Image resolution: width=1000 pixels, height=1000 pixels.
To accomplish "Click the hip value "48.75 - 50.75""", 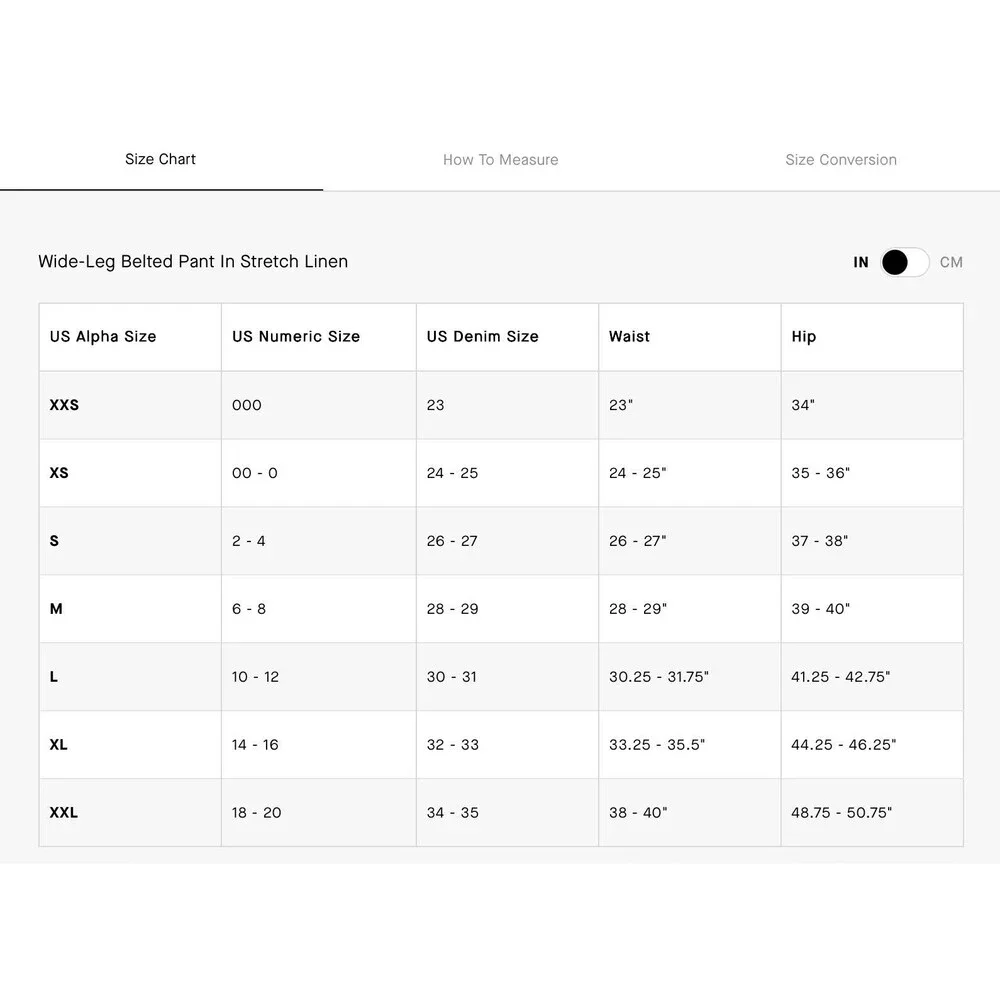I will (842, 812).
